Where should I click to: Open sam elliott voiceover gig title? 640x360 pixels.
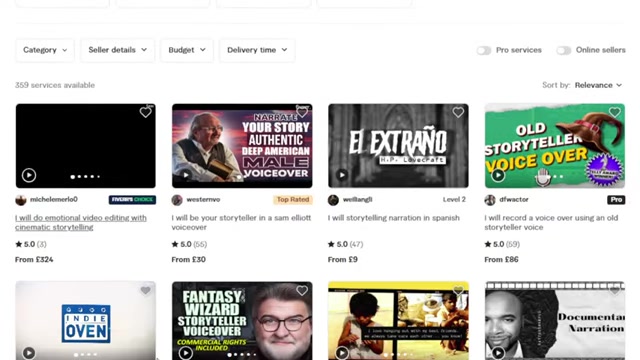[241, 222]
